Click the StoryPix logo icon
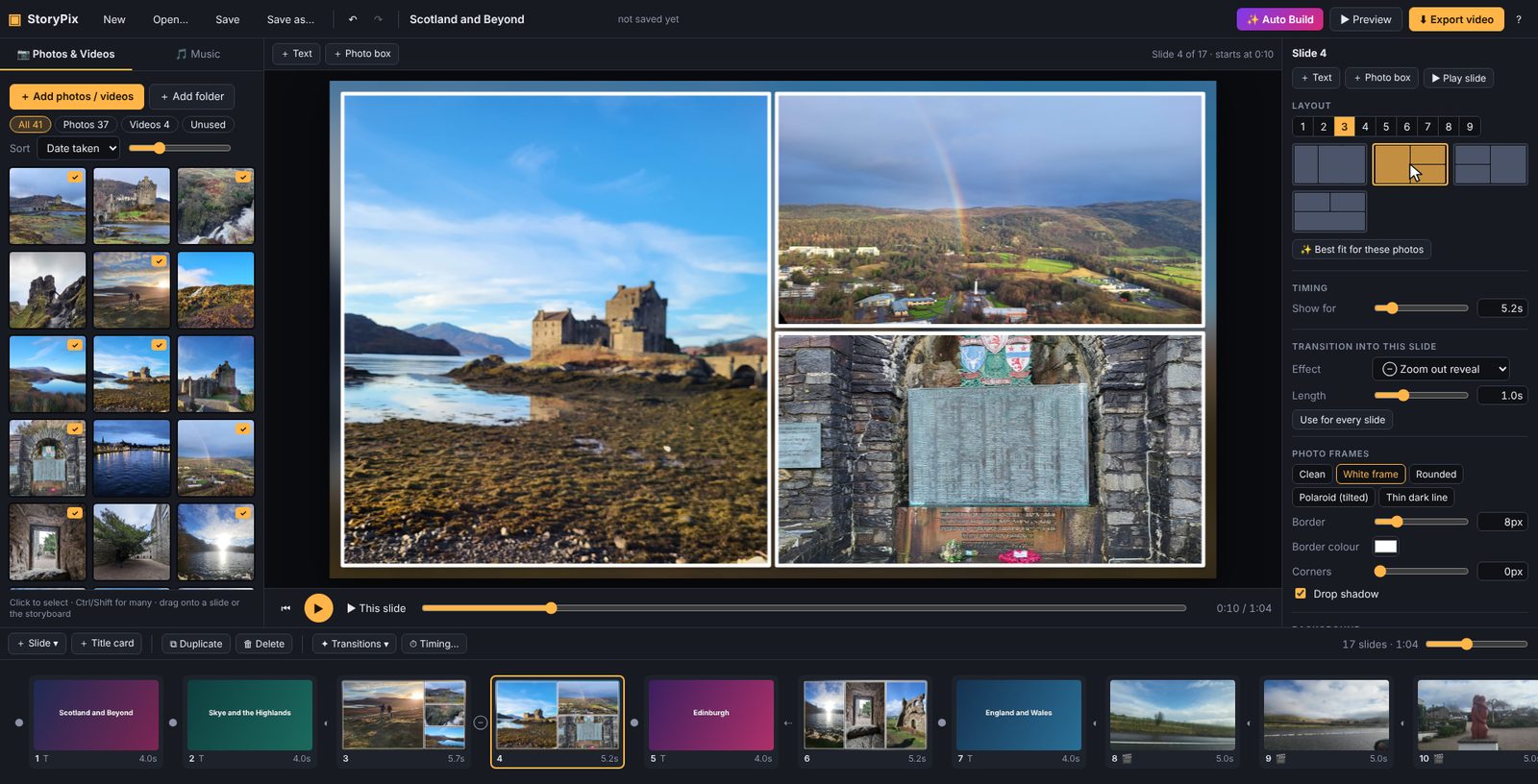This screenshot has width=1538, height=784. 14,19
